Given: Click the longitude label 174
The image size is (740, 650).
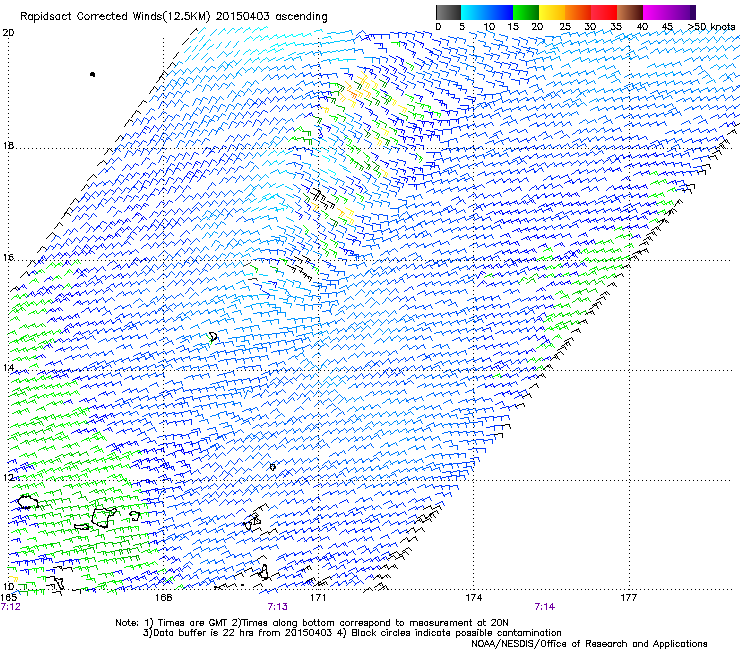Looking at the screenshot, I should [x=473, y=598].
